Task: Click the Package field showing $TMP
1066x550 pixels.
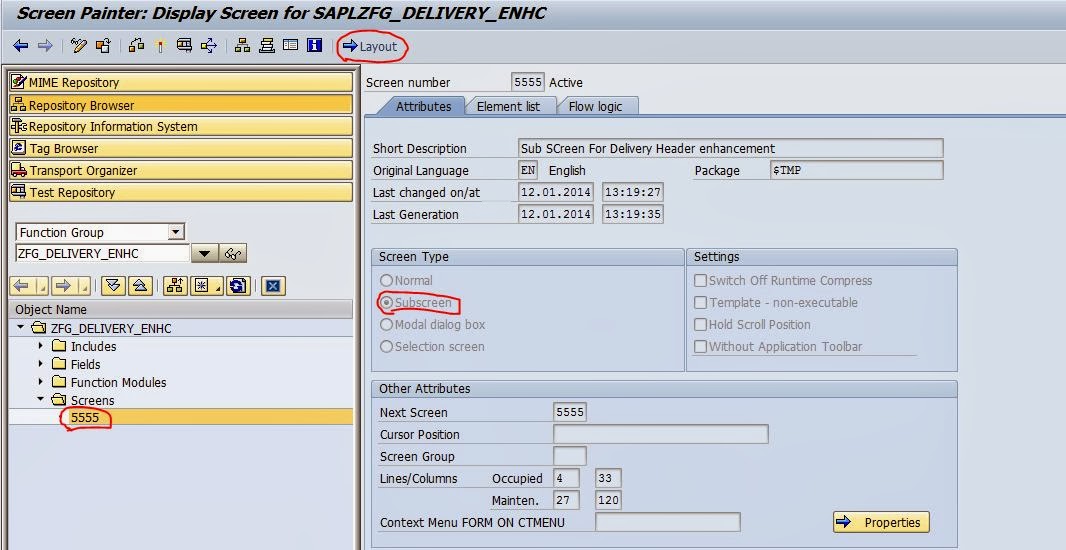Action: pyautogui.click(x=857, y=170)
